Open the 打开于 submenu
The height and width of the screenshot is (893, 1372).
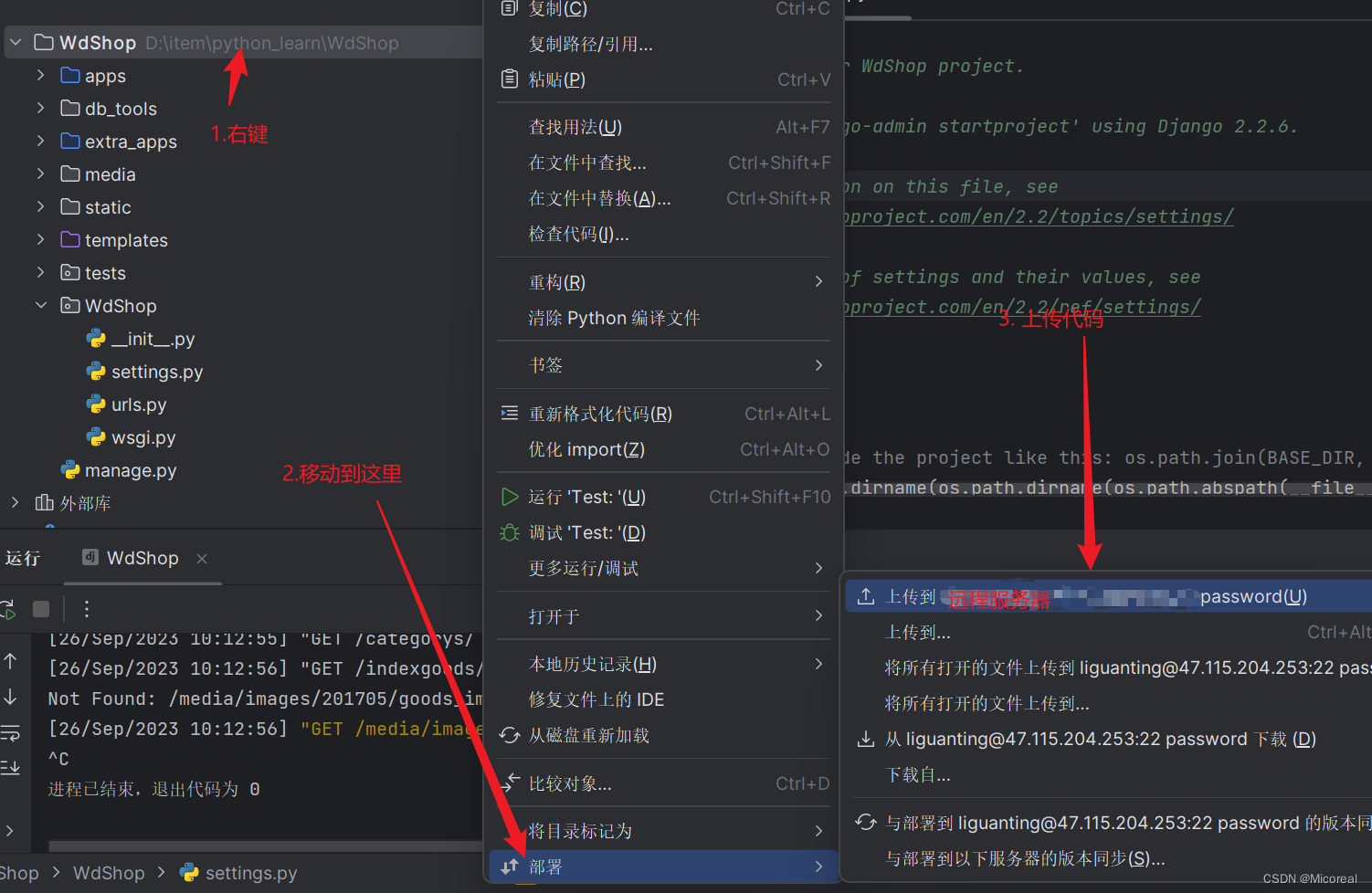click(663, 616)
